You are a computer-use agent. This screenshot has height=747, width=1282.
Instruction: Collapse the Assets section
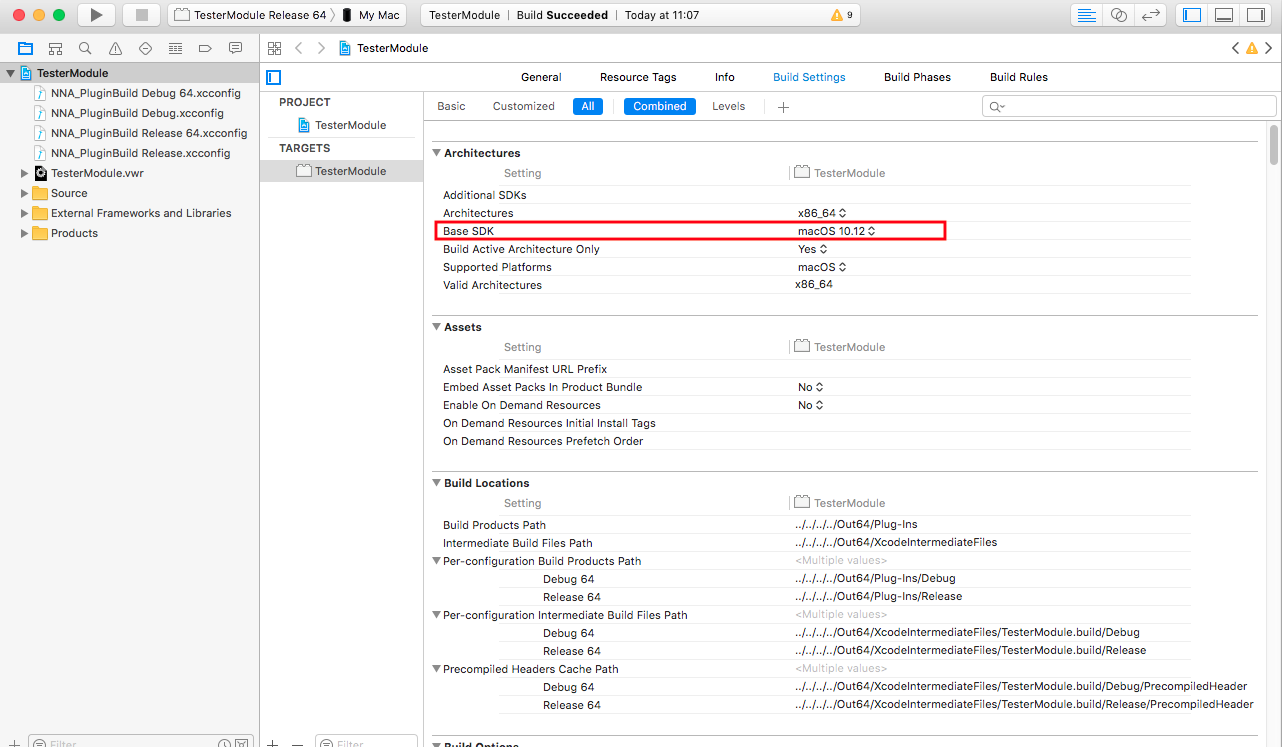(436, 327)
